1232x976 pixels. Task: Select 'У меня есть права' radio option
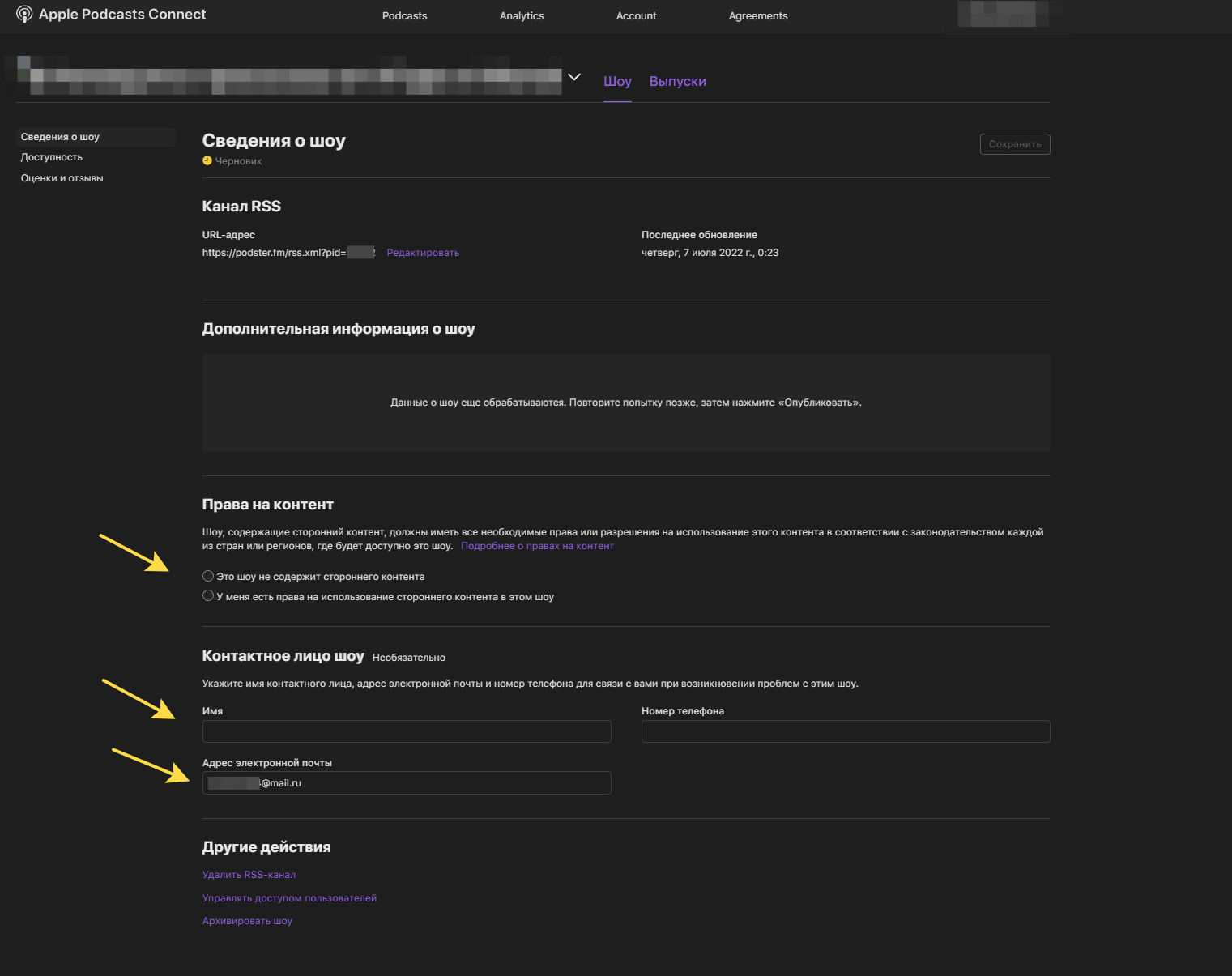(208, 595)
